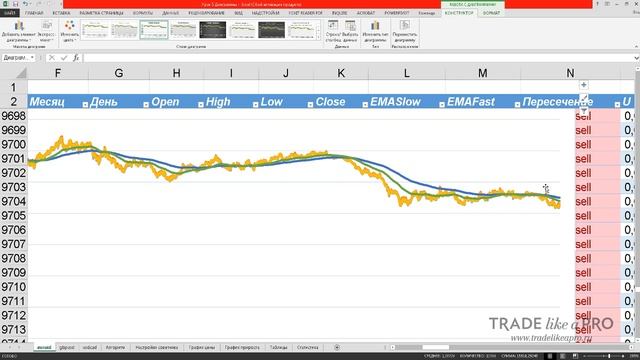Viewport: 640px width, 360px height.
Task: Click the Undo arrow icon
Action: tap(25, 4)
